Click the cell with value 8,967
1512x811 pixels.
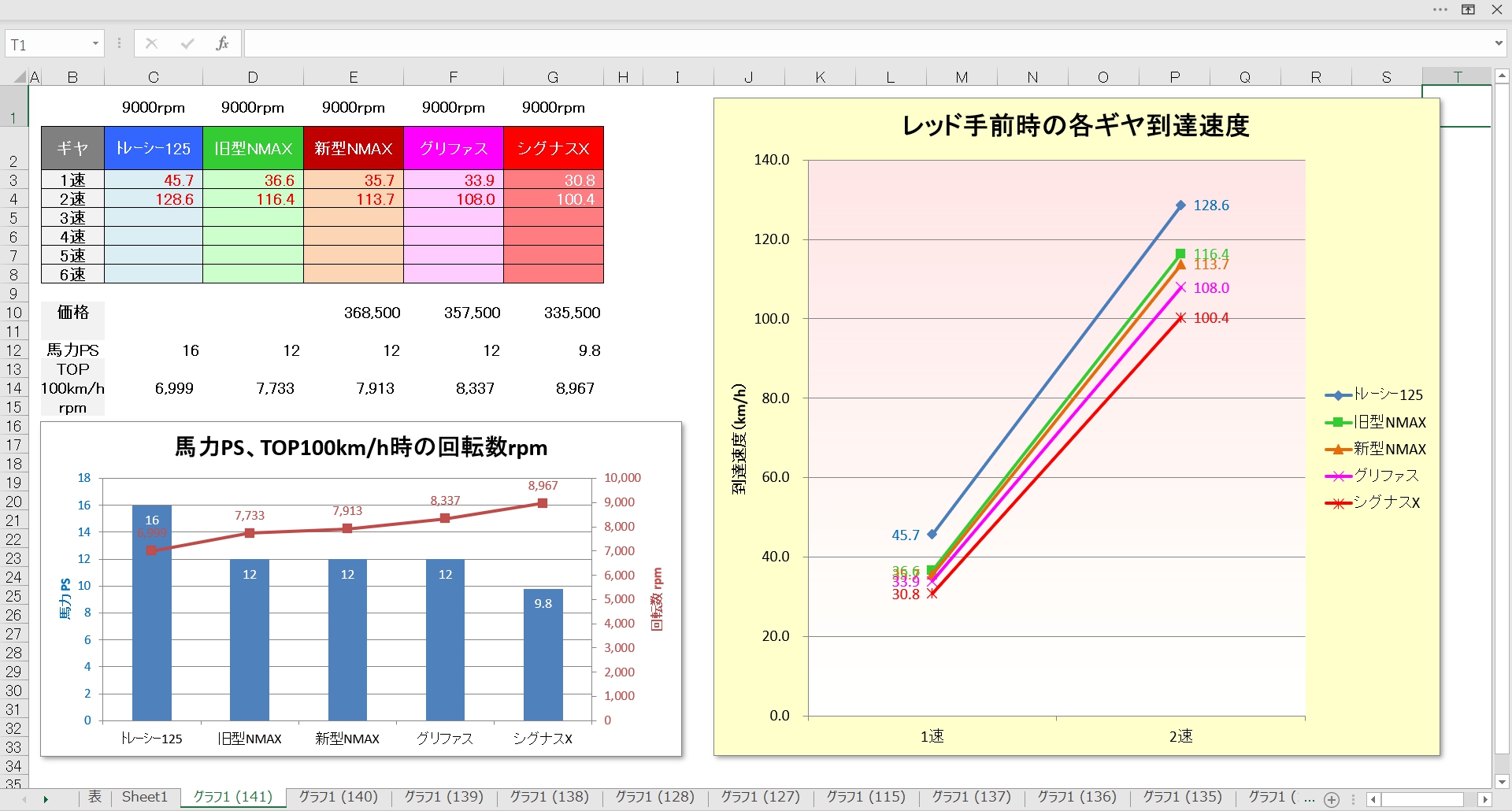click(554, 388)
